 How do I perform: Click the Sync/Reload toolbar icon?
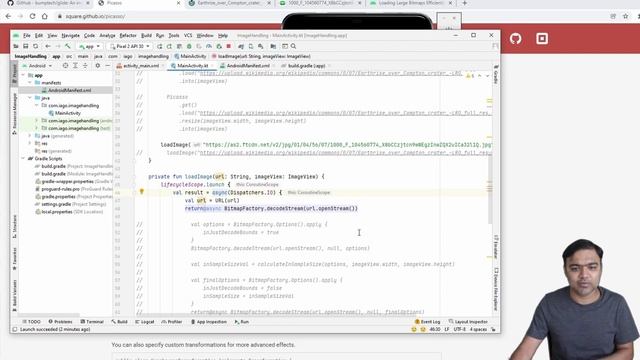(36, 46)
